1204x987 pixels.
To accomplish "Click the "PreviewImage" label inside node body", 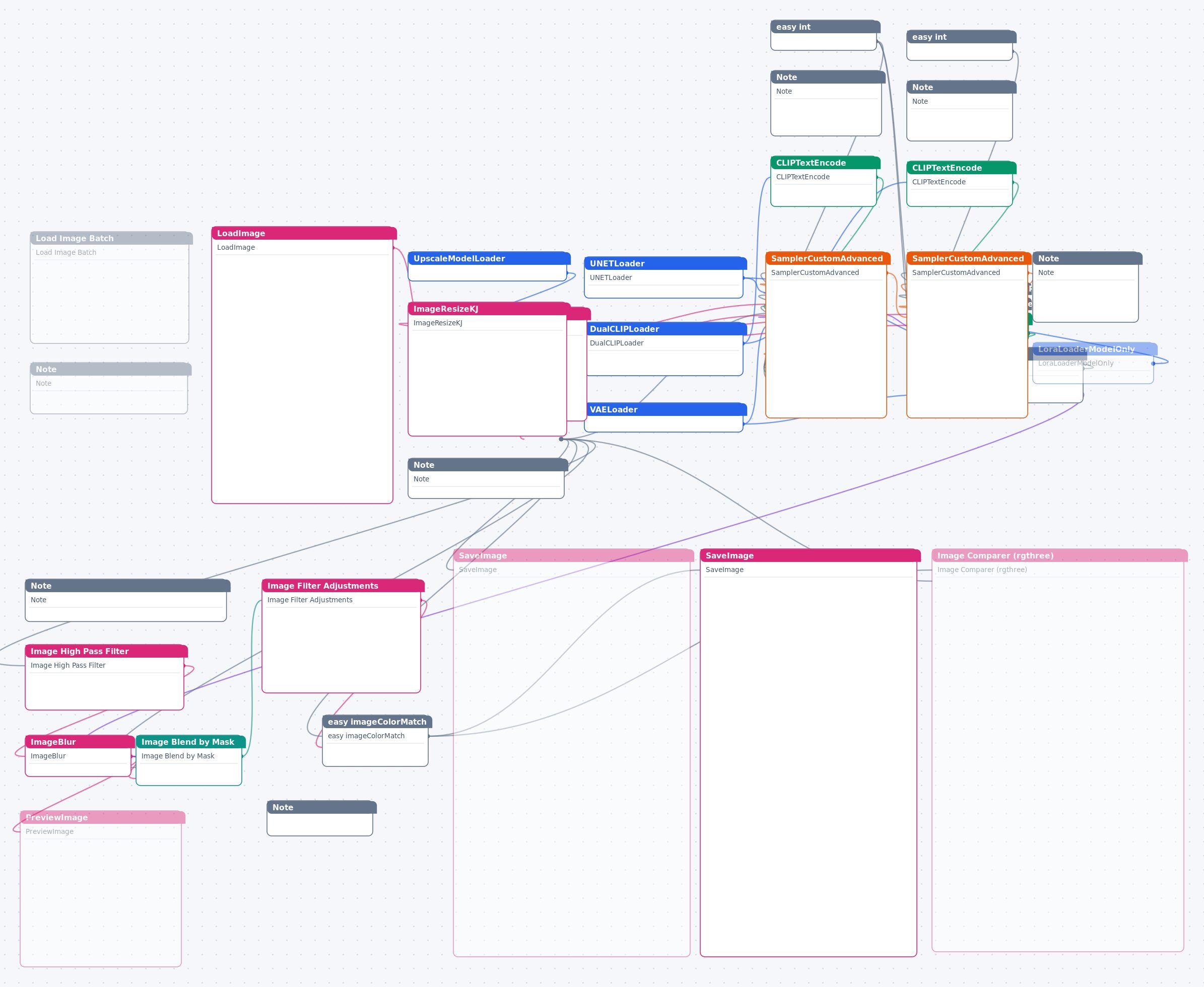I will 49,831.
